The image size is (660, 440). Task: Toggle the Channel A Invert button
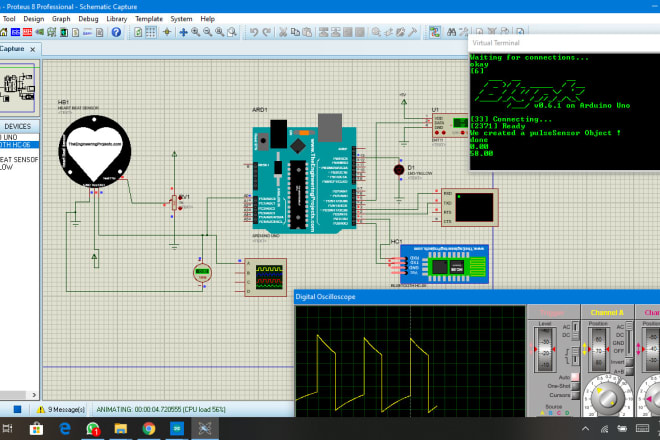point(629,362)
